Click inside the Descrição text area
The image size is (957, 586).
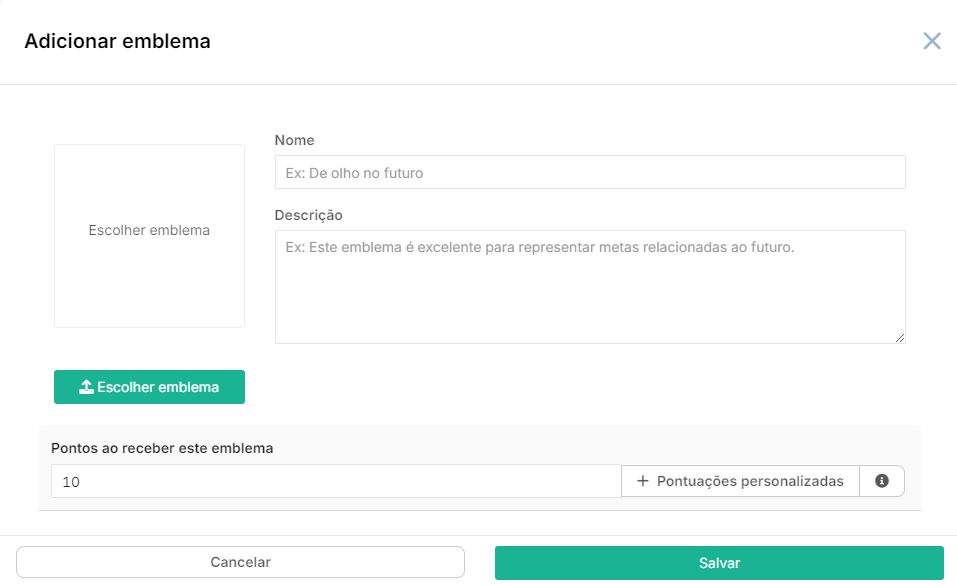pos(590,287)
